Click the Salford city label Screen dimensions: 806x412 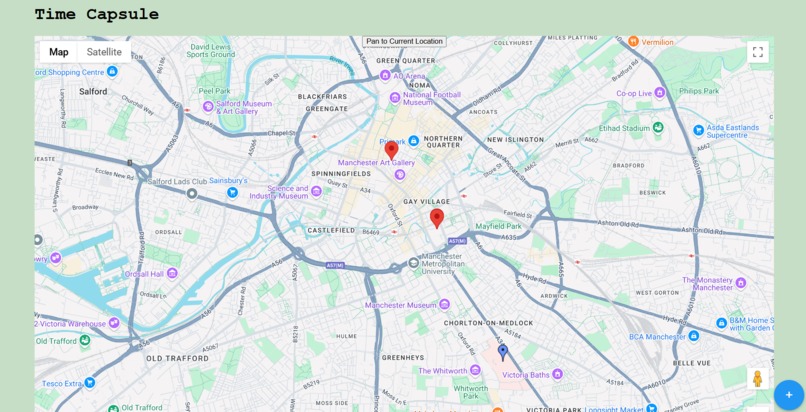click(93, 91)
